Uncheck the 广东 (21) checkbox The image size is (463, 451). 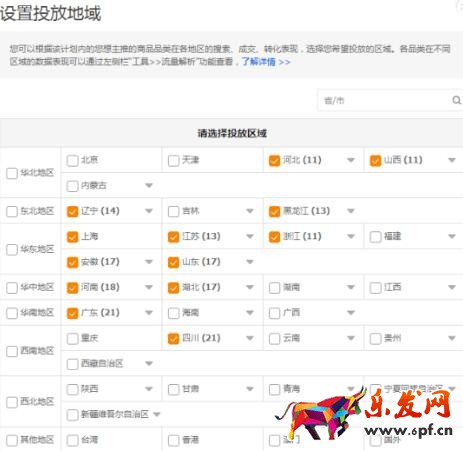point(72,313)
